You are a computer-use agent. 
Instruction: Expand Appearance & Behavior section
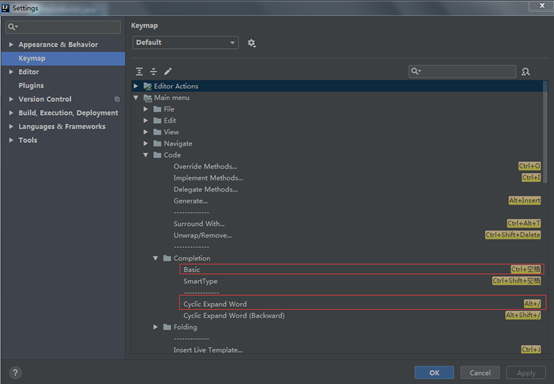coord(11,45)
